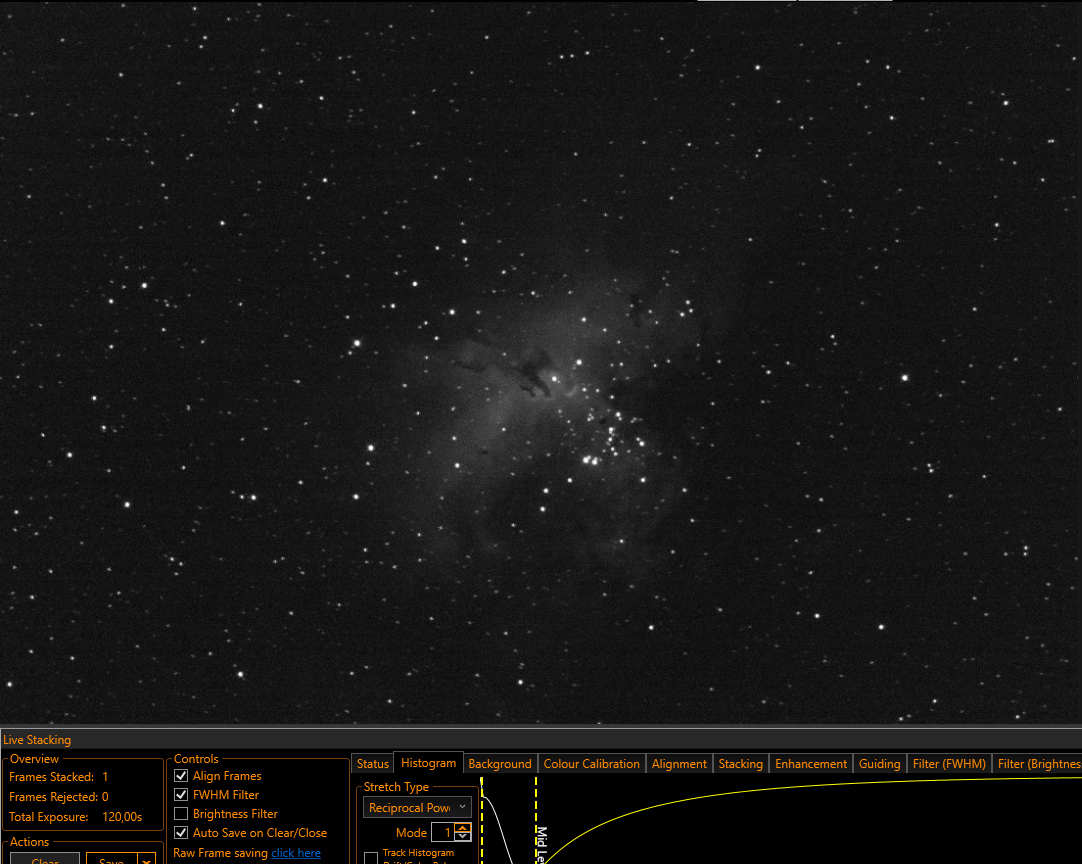This screenshot has width=1082, height=864.
Task: Open the Enhancement tab
Action: coord(811,763)
